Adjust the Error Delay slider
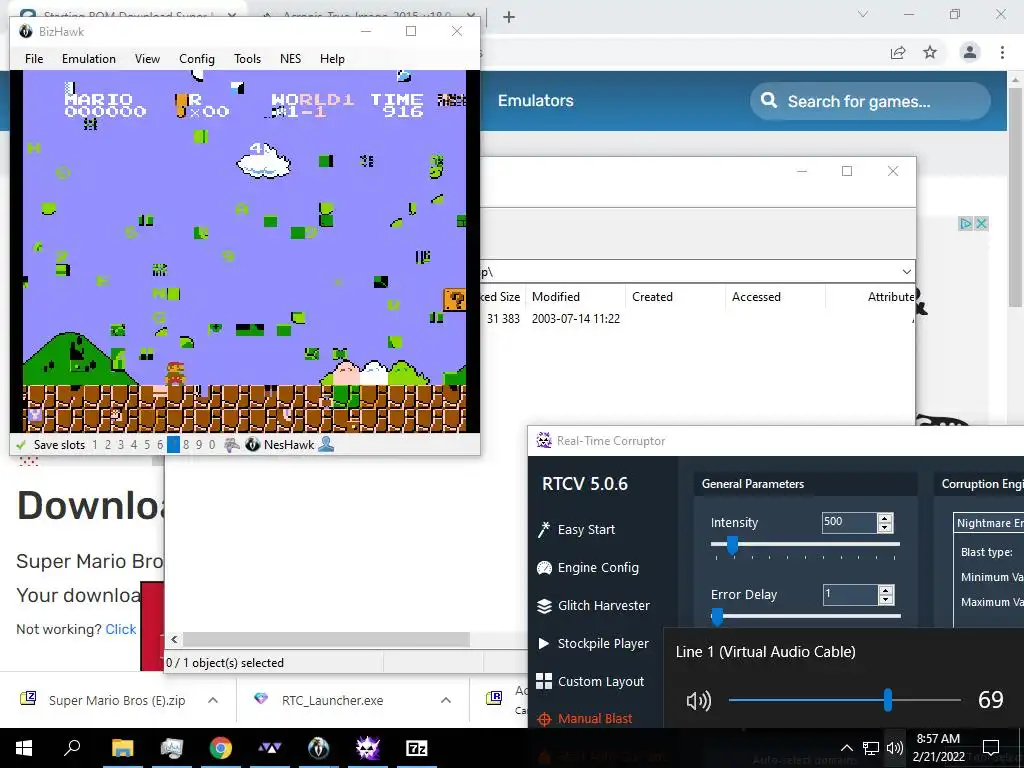Screen dimensions: 1024x768 pyautogui.click(x=717, y=616)
